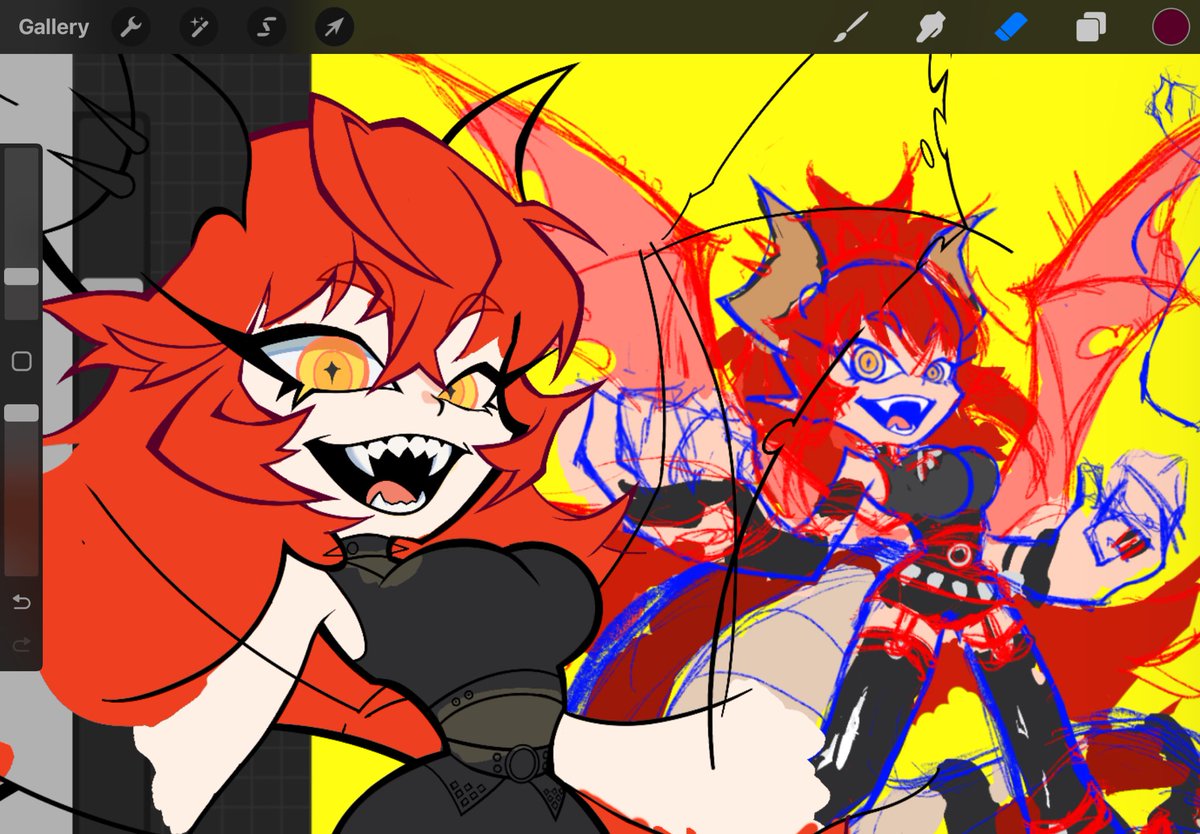Open the active color picker
This screenshot has height=834, width=1200.
(x=1171, y=27)
